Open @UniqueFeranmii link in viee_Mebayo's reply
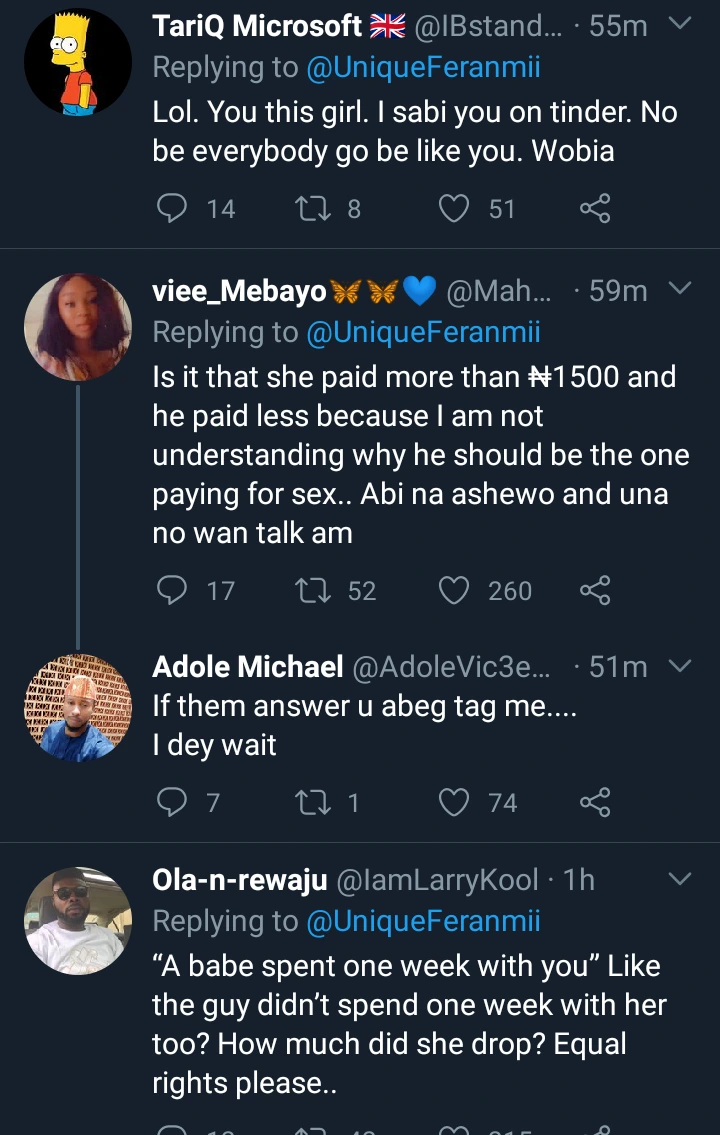720x1135 pixels. (423, 332)
